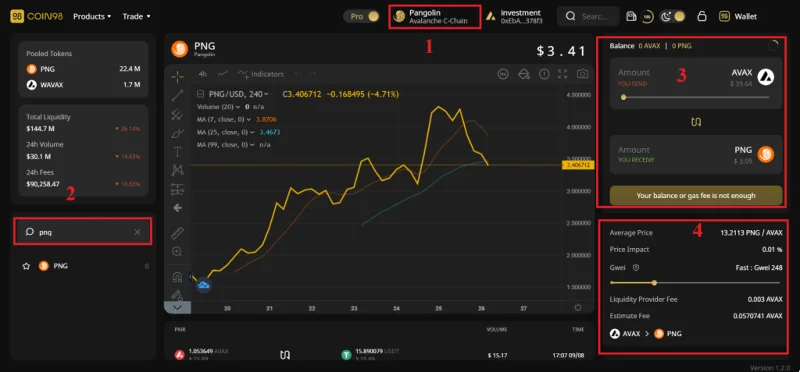This screenshot has width=800, height=372.
Task: Toggle the dark mode moon switch
Action: coord(672,16)
